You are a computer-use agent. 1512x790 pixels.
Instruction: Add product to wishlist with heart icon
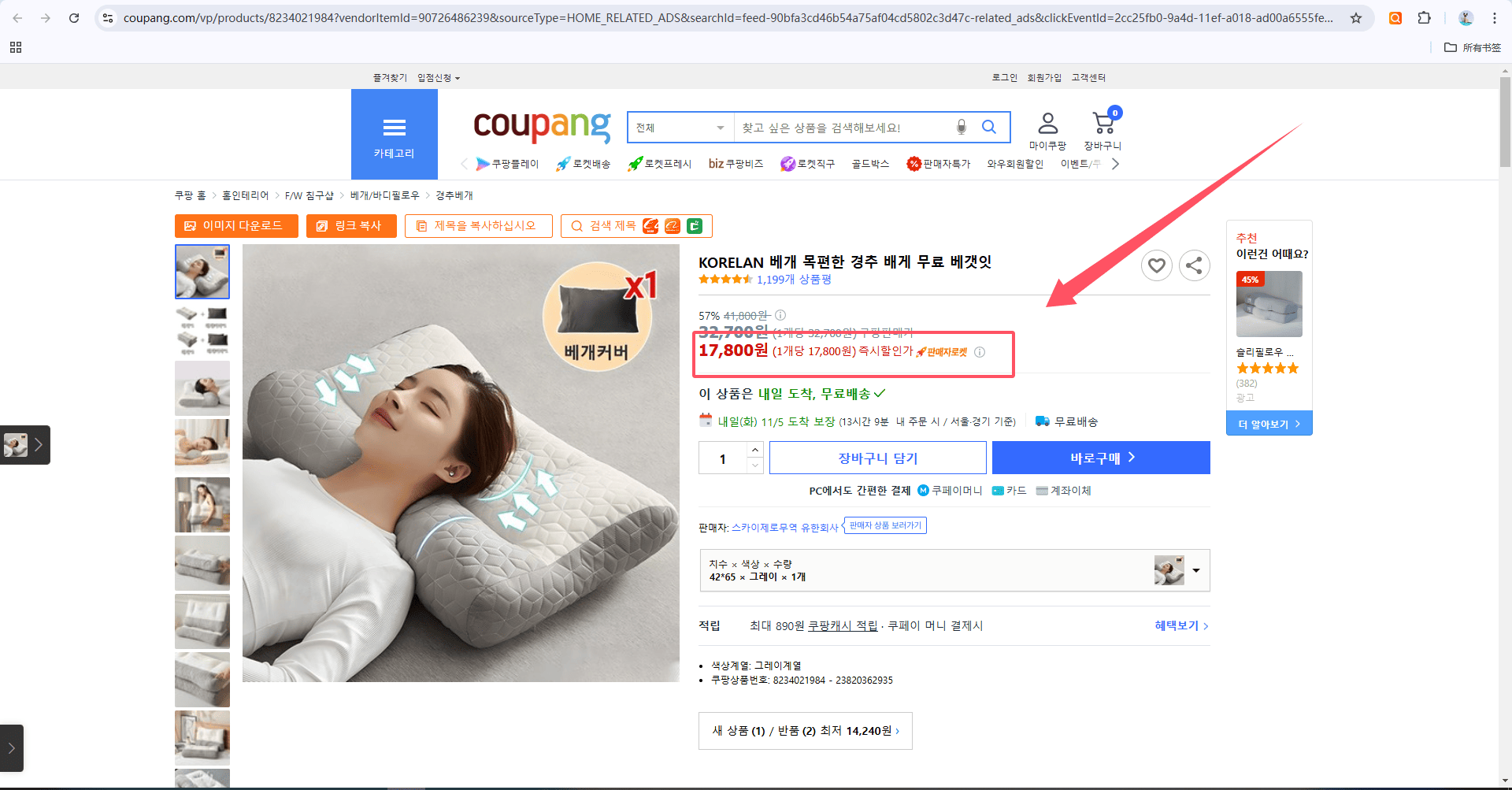click(1157, 265)
